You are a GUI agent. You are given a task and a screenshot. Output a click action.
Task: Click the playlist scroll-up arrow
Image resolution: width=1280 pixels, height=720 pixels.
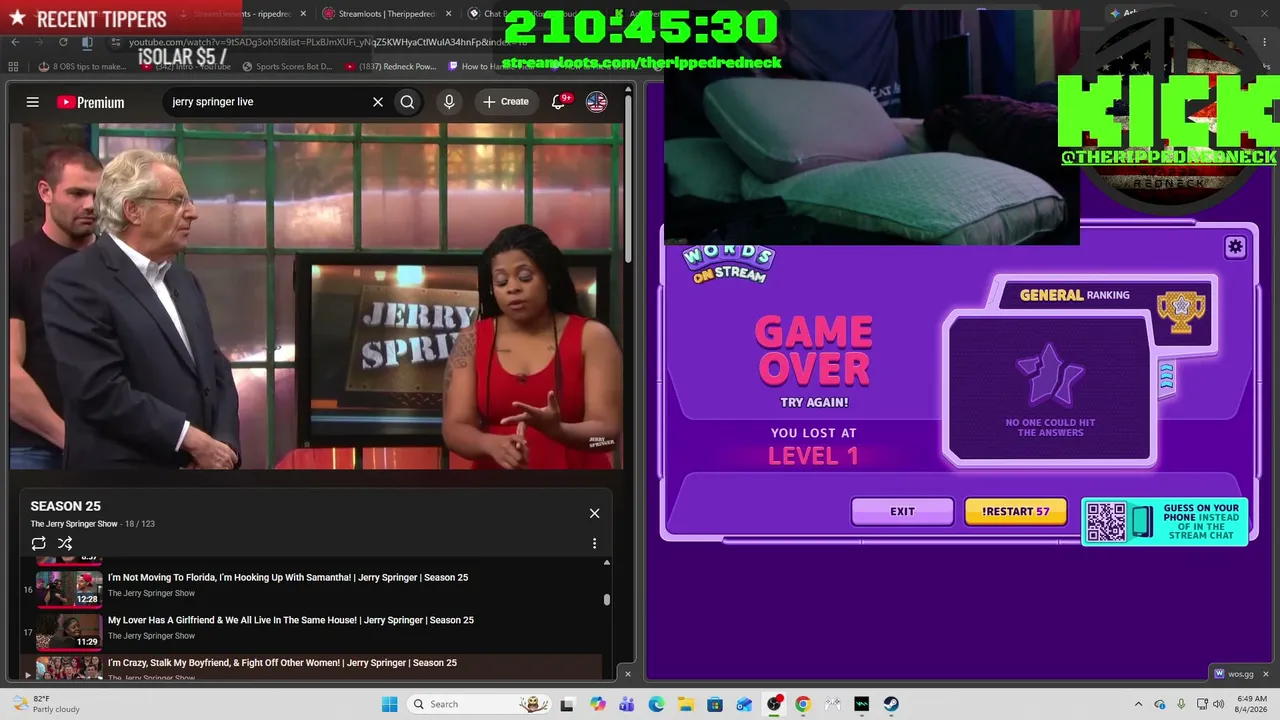click(x=606, y=563)
